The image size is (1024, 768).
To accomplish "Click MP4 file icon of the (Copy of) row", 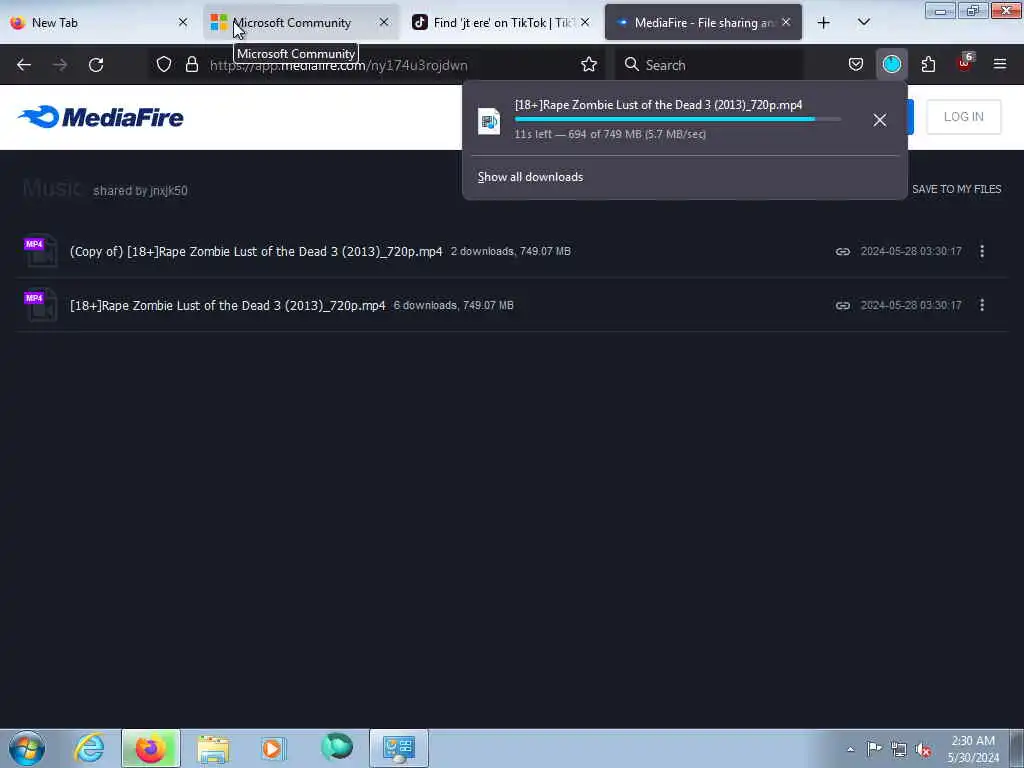I will coord(40,251).
